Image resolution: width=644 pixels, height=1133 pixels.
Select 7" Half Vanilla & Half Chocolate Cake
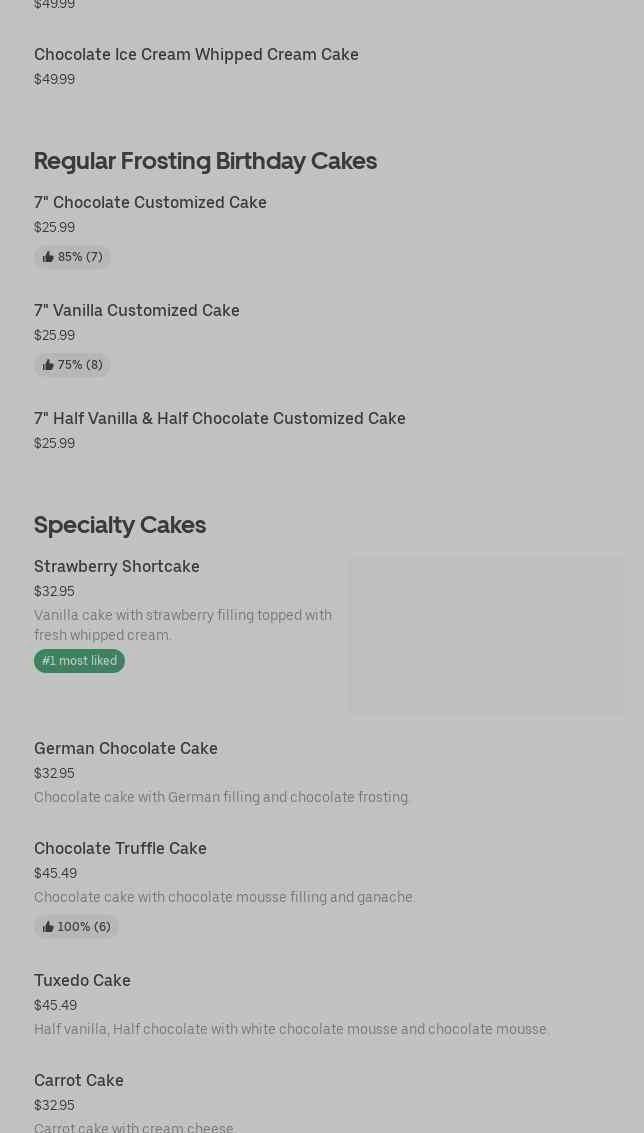point(220,419)
